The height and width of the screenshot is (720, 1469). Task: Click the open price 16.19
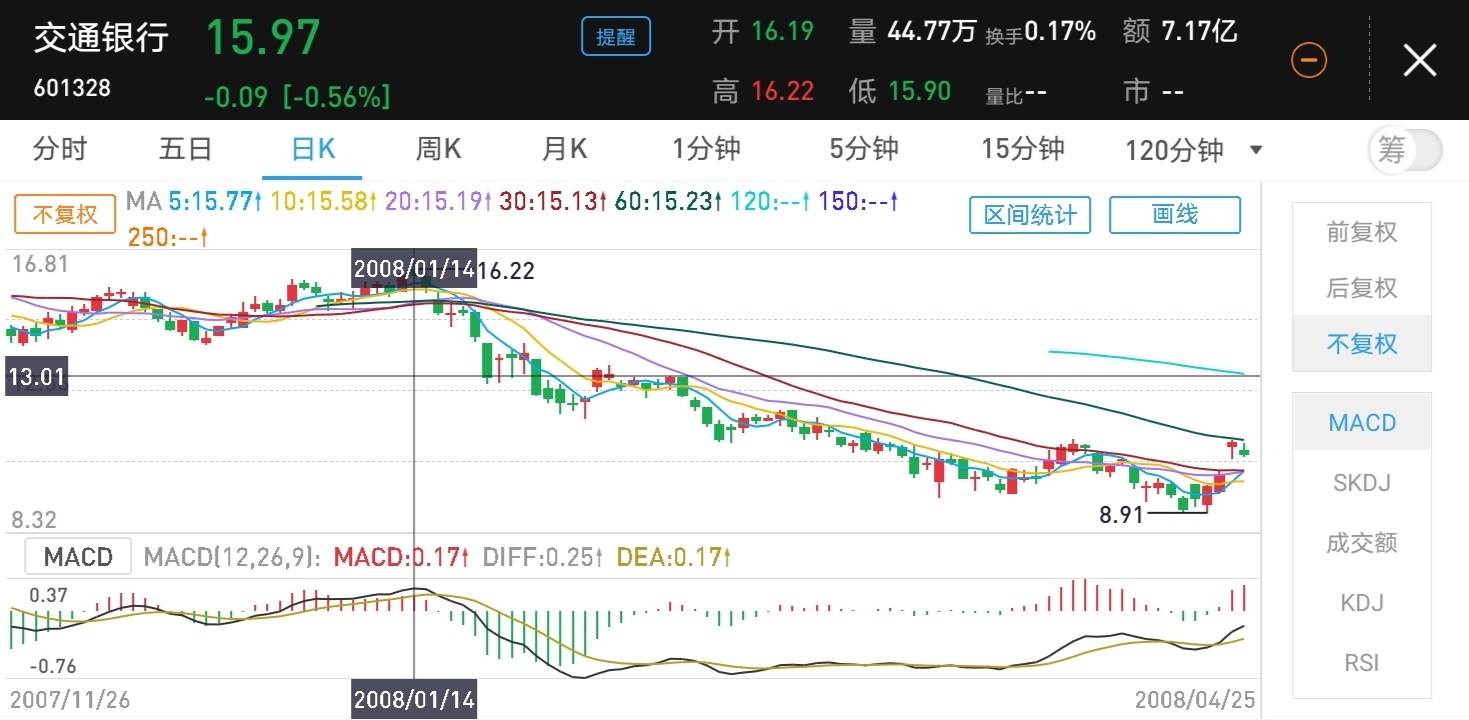click(x=782, y=31)
